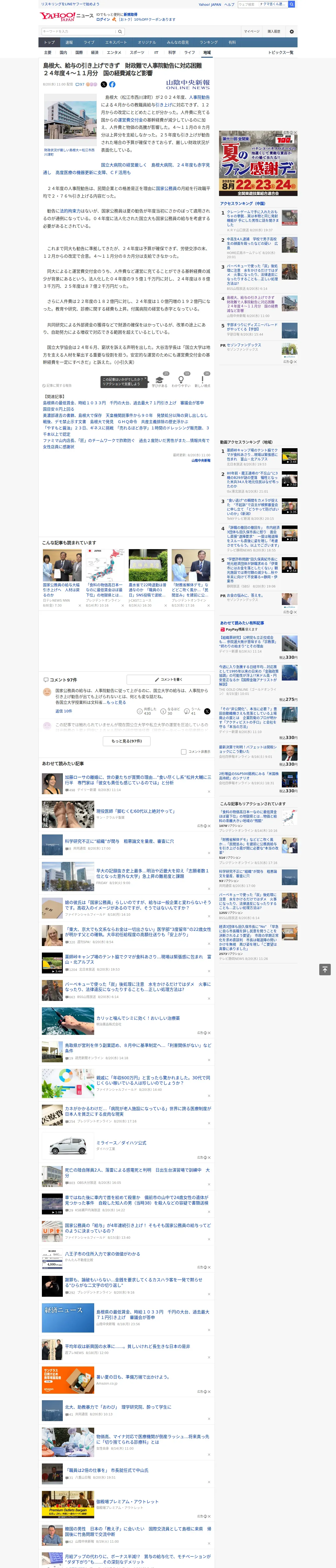Image resolution: width=336 pixels, height=1568 pixels.
Task: Select the 速報 navigation tab
Action: (69, 43)
